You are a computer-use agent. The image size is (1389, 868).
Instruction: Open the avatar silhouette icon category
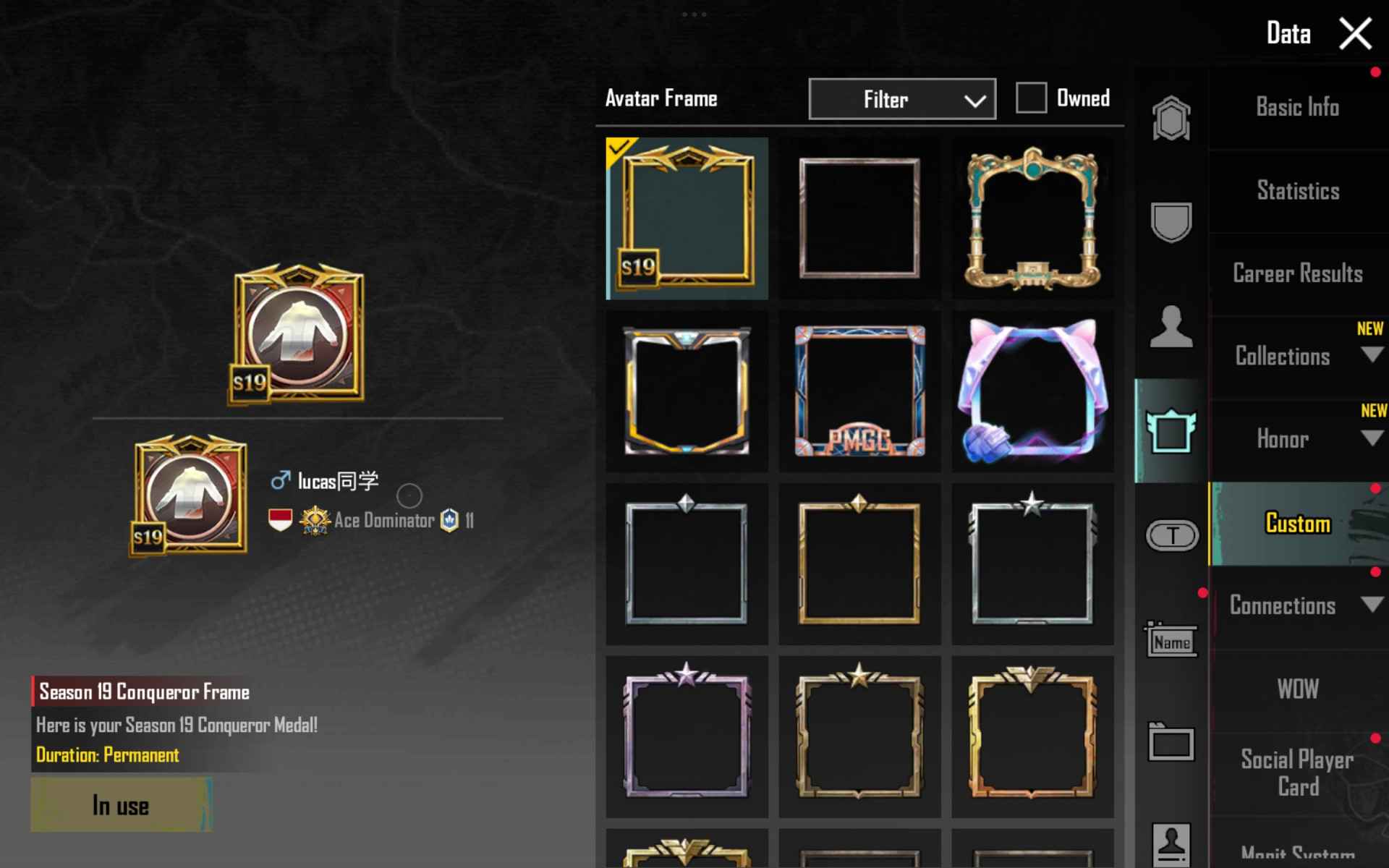[1171, 326]
